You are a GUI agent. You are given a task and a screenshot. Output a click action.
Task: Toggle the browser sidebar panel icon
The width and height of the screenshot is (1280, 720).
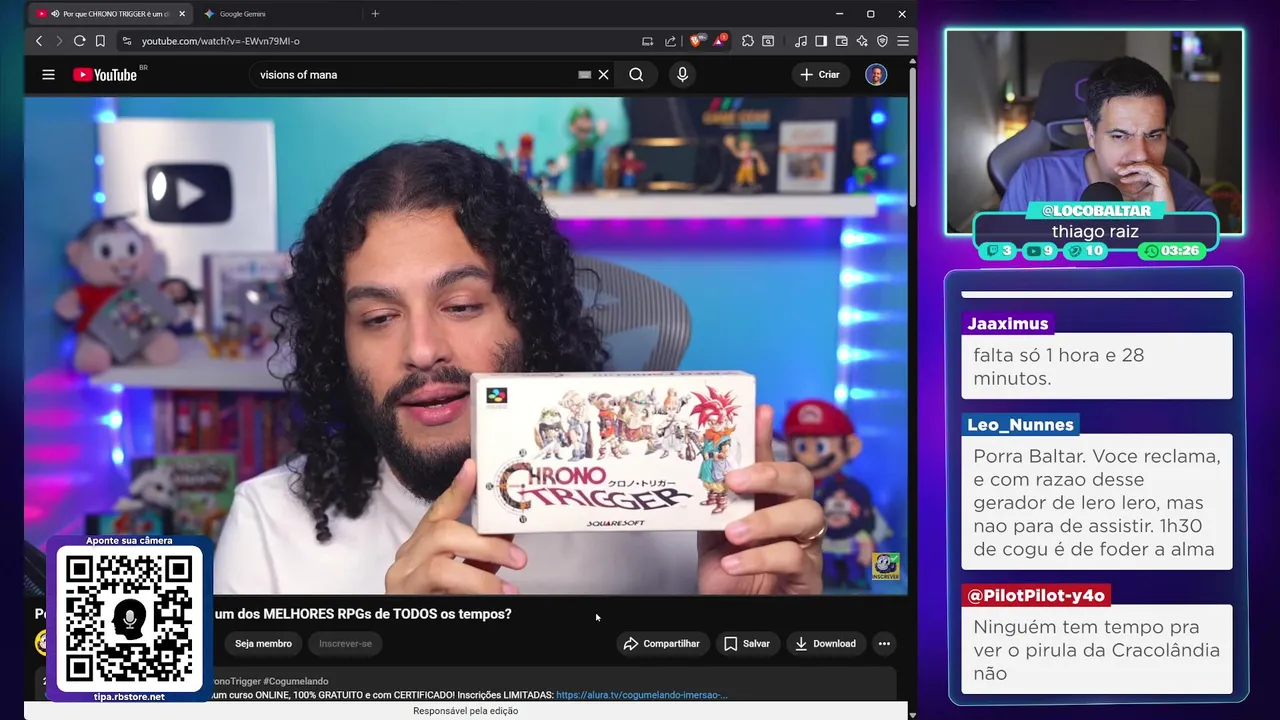point(821,41)
